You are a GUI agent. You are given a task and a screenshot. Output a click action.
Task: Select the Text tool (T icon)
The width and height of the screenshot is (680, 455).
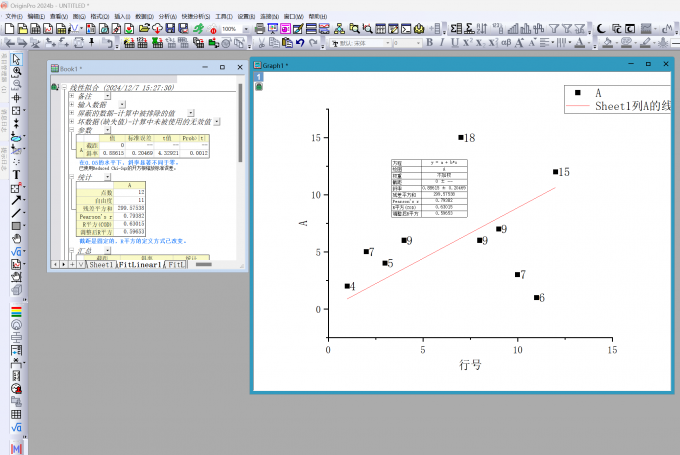tap(16, 174)
